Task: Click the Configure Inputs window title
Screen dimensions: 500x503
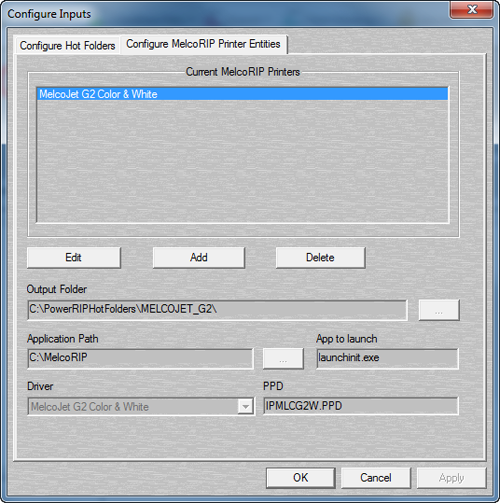Action: (x=49, y=14)
